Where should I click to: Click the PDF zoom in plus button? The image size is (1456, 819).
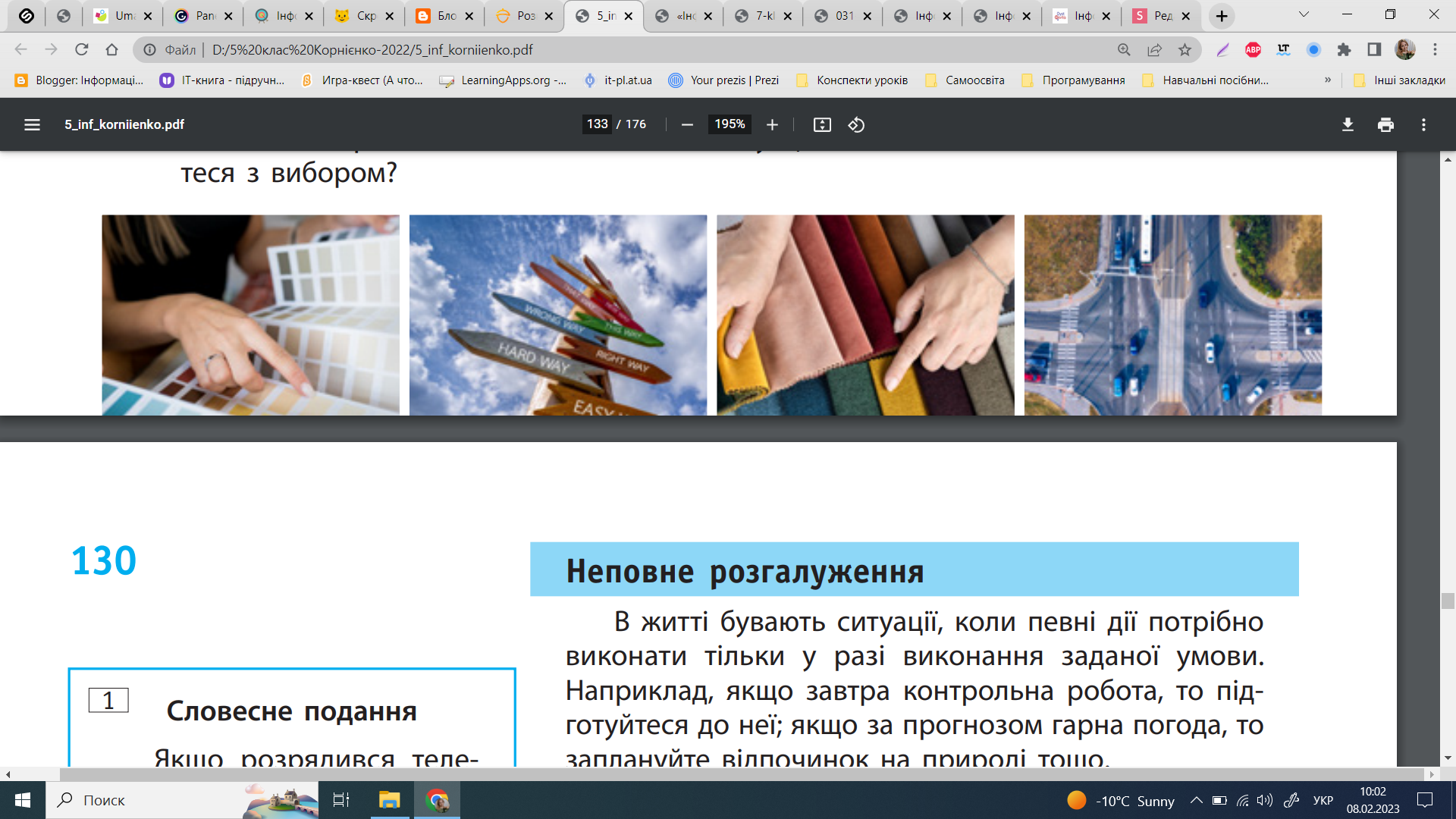[x=772, y=124]
